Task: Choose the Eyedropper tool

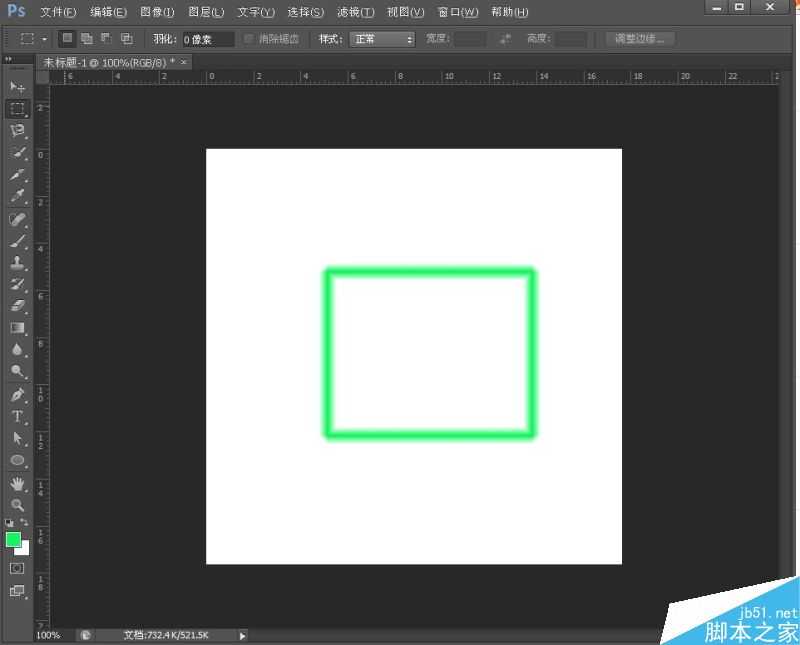Action: click(x=17, y=197)
